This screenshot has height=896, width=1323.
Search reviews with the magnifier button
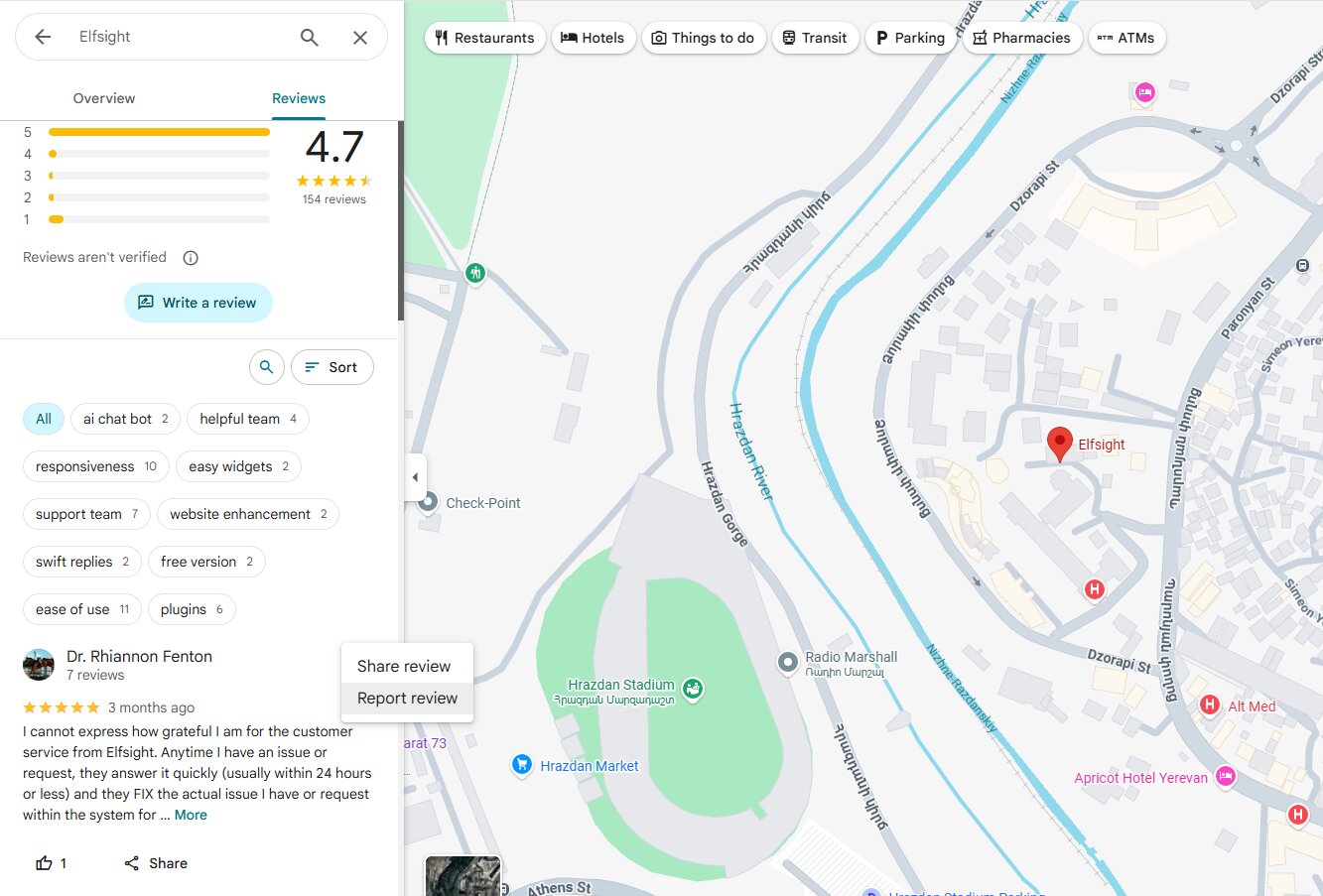pos(266,367)
